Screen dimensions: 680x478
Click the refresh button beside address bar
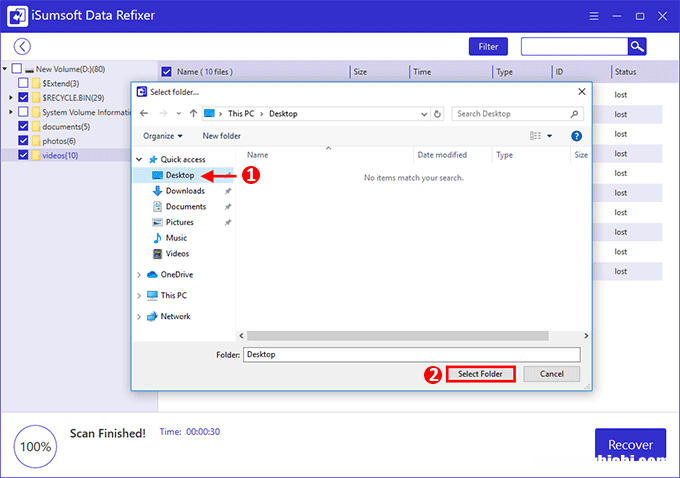437,114
